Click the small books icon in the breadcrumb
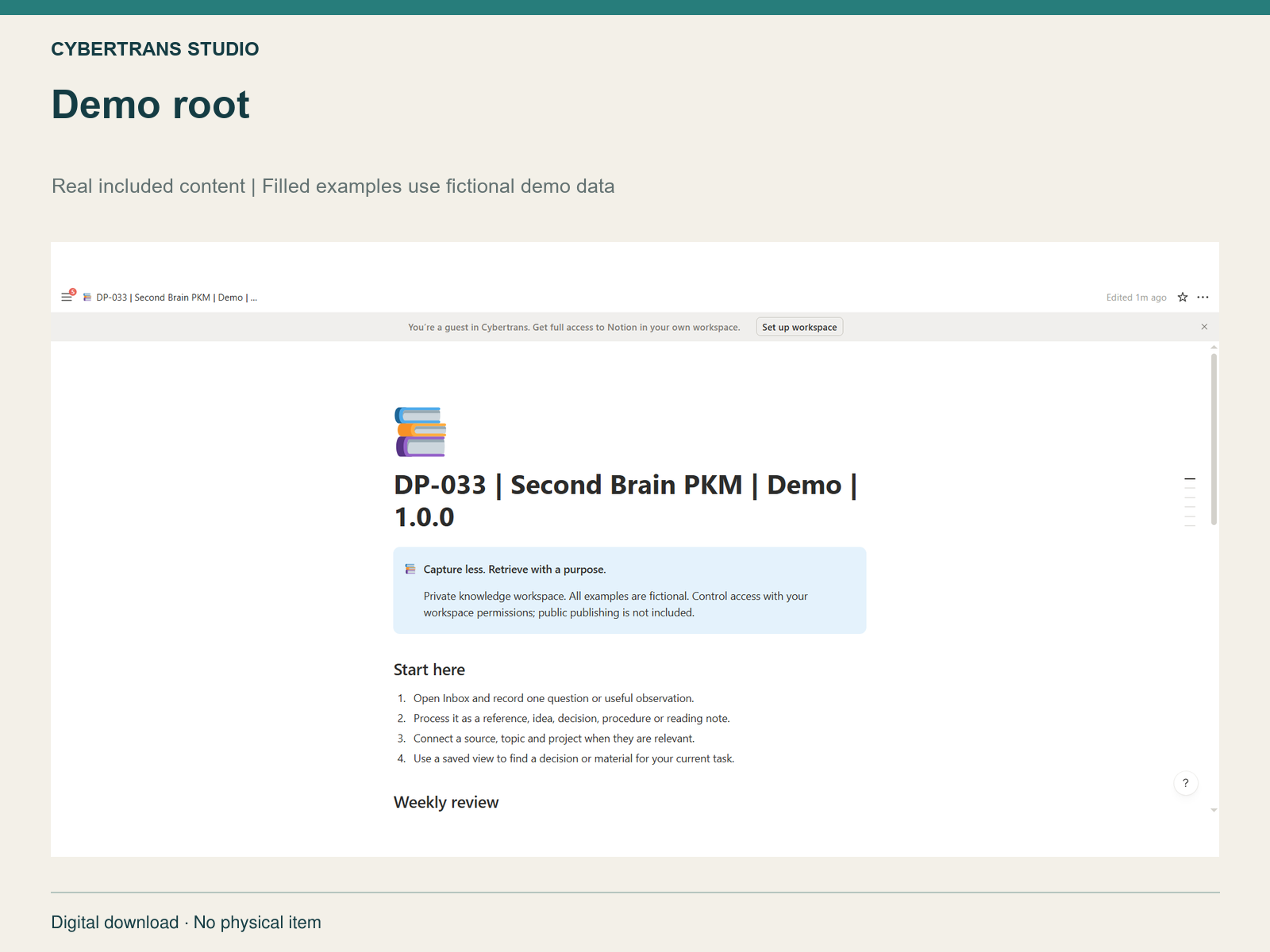This screenshot has width=1270, height=952. tap(87, 297)
